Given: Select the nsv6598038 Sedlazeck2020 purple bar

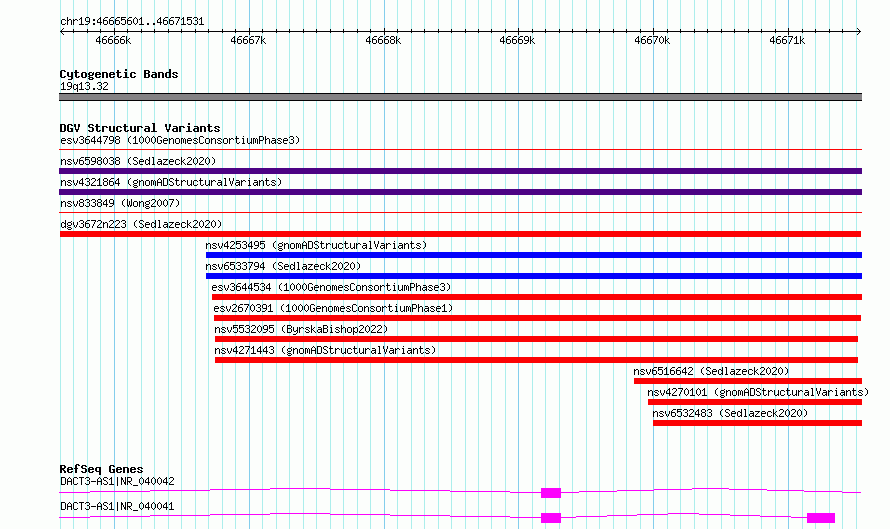Looking at the screenshot, I should pos(460,171).
